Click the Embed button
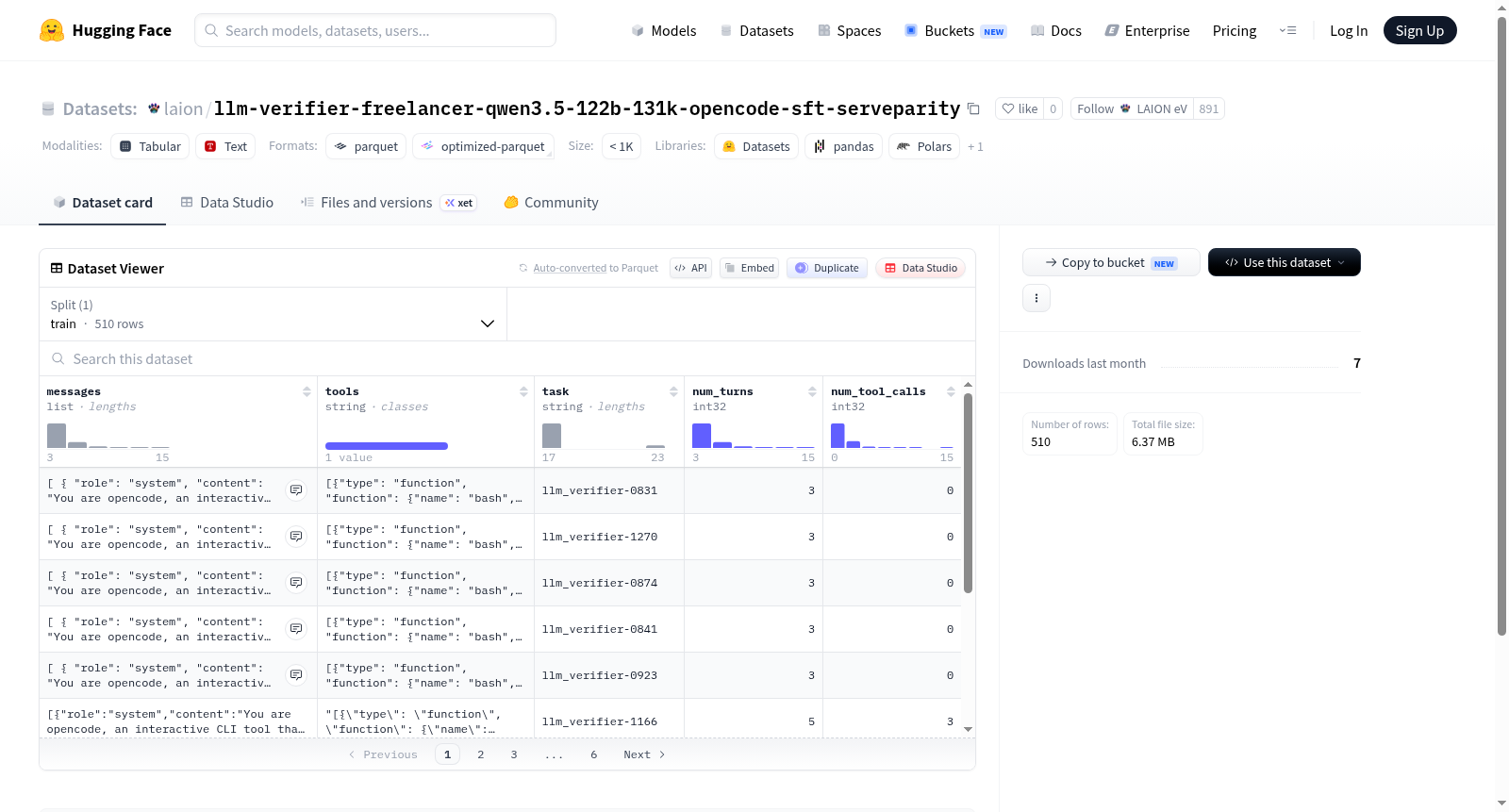 749,268
